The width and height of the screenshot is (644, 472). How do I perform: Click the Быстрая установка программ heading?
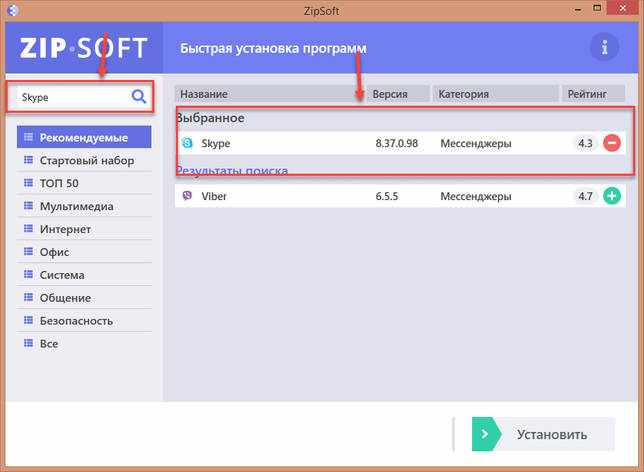(273, 48)
